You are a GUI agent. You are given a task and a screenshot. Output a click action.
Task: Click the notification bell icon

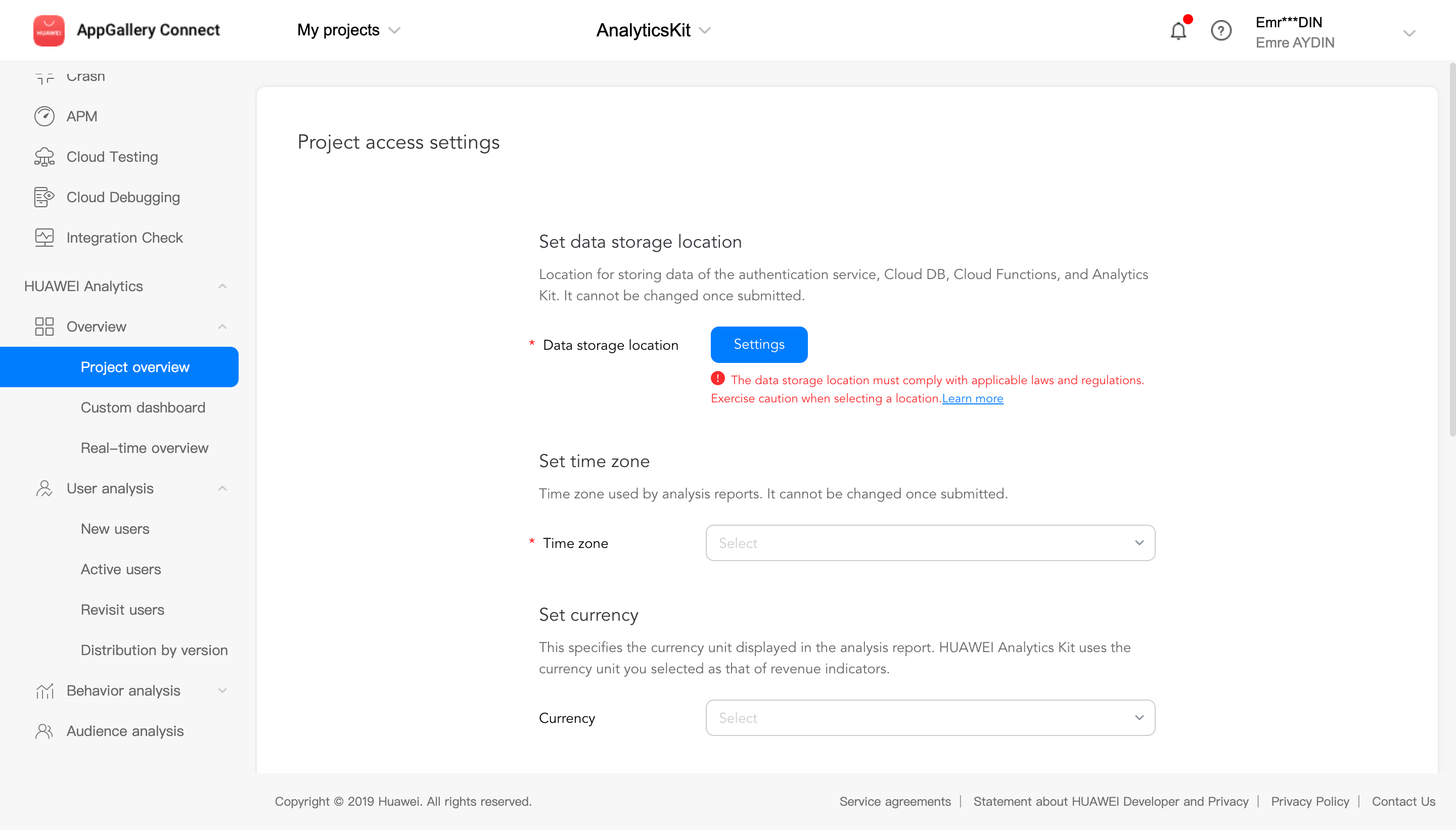coord(1178,31)
